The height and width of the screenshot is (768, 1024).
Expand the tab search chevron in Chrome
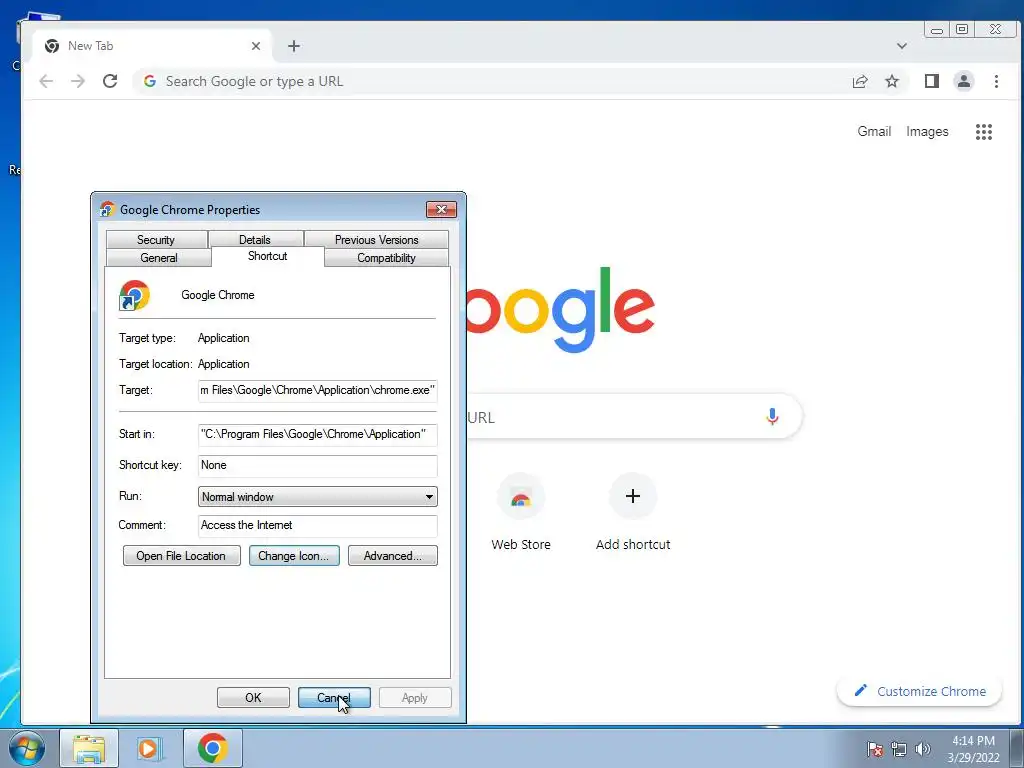[x=902, y=46]
